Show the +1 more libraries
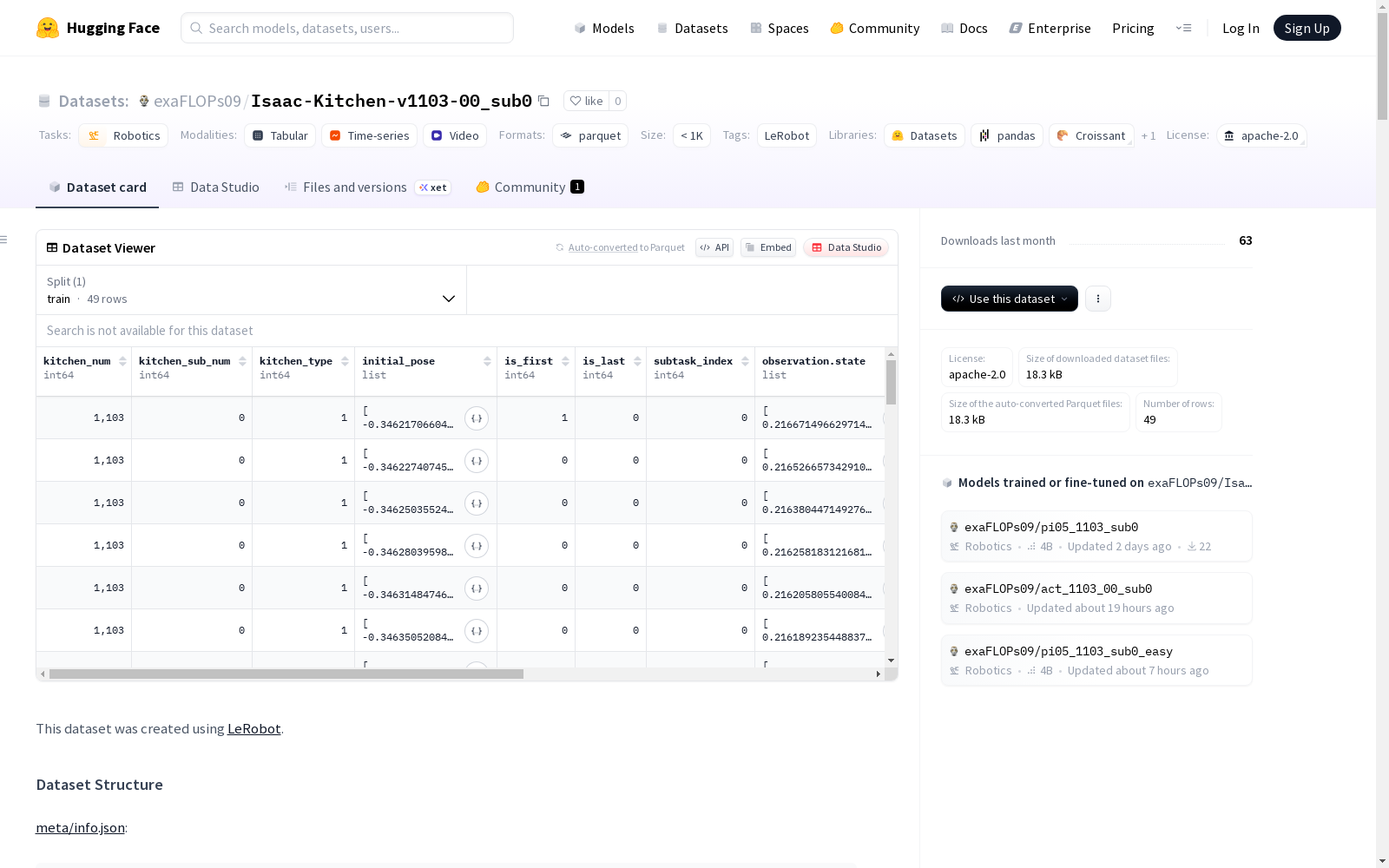This screenshot has width=1389, height=868. tap(1149, 135)
